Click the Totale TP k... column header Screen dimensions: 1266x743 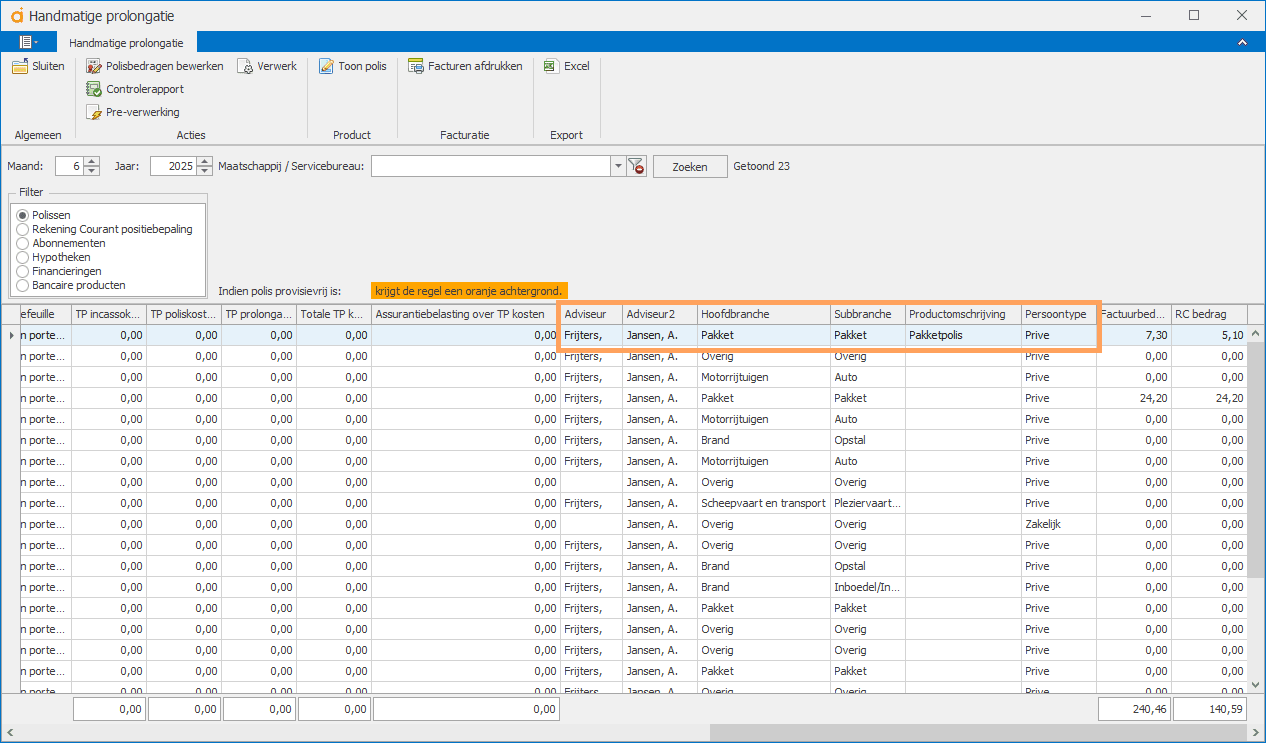click(x=334, y=314)
